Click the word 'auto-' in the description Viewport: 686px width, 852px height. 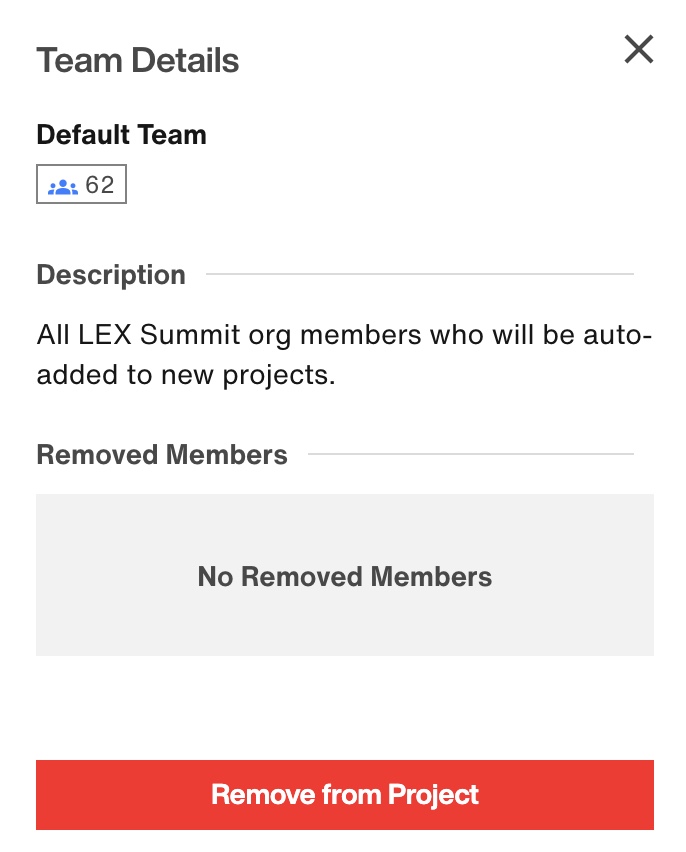[x=618, y=335]
